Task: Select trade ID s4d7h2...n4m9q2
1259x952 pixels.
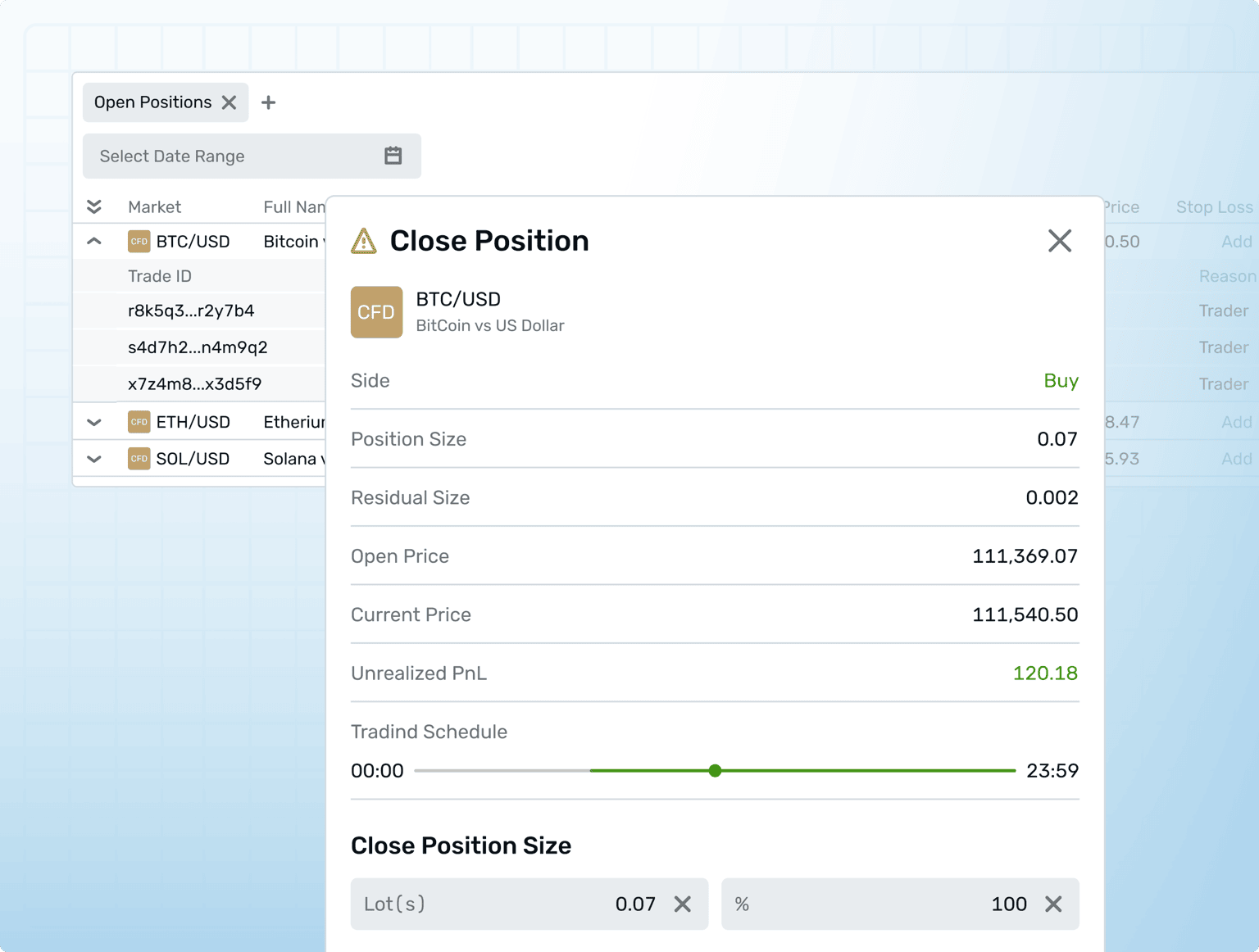Action: pos(198,347)
